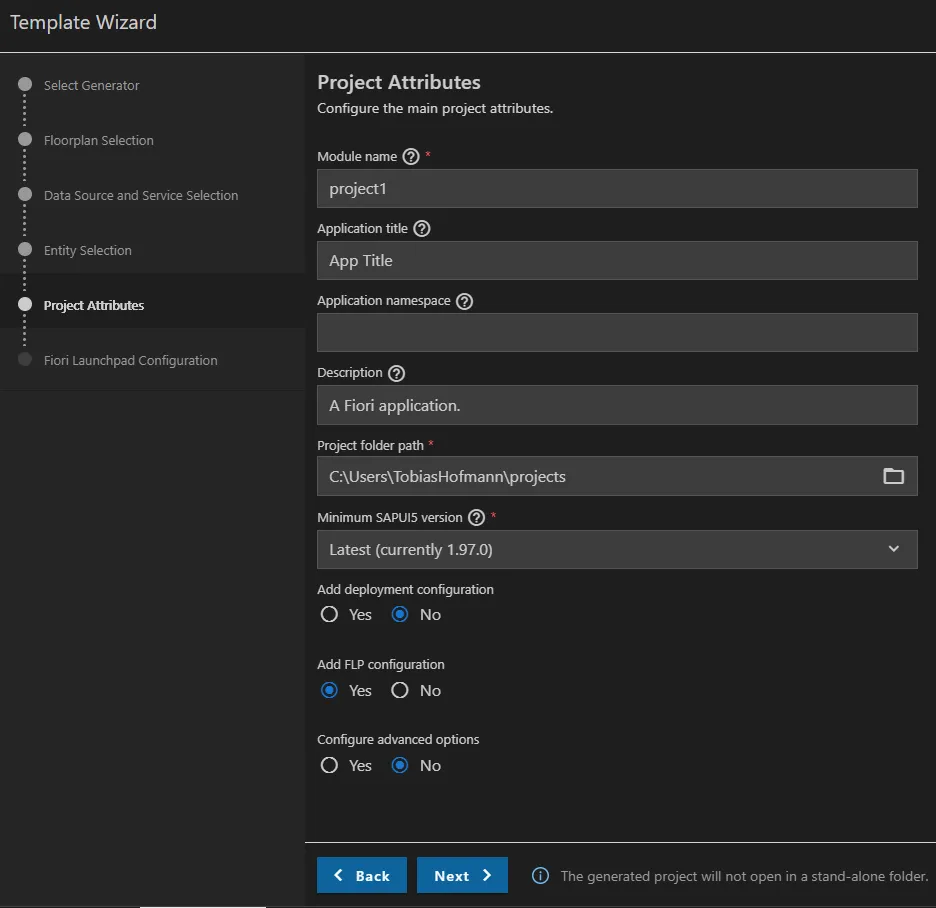Screen dimensions: 936x908
Task: Click the Next button to continue
Action: point(462,875)
